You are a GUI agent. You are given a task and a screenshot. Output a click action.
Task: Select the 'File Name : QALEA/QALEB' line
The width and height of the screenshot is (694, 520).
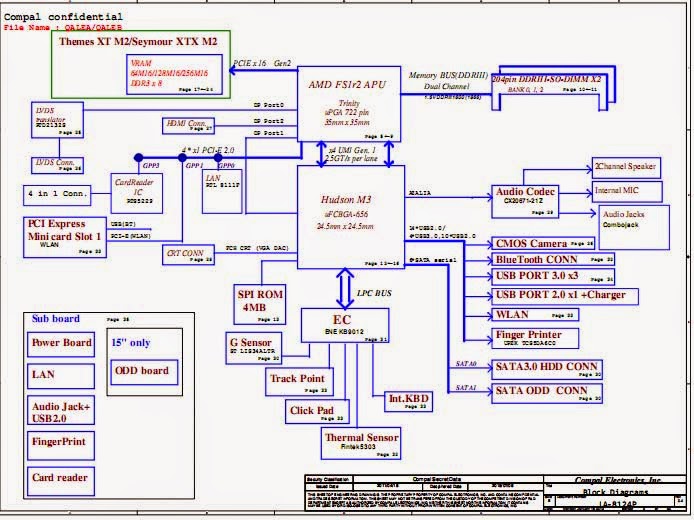pyautogui.click(x=63, y=27)
